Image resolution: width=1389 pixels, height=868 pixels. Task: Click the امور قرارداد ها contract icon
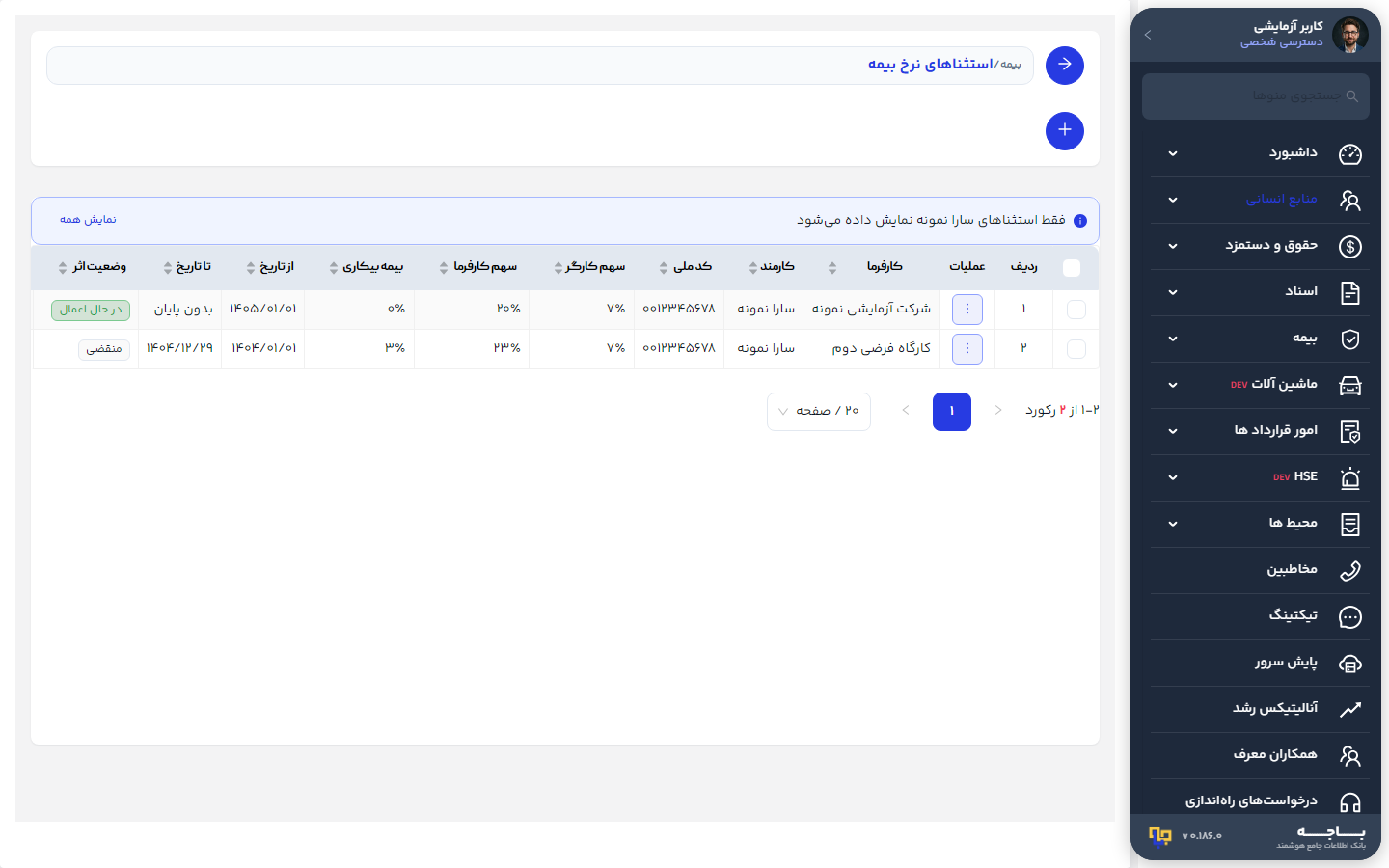1350,432
